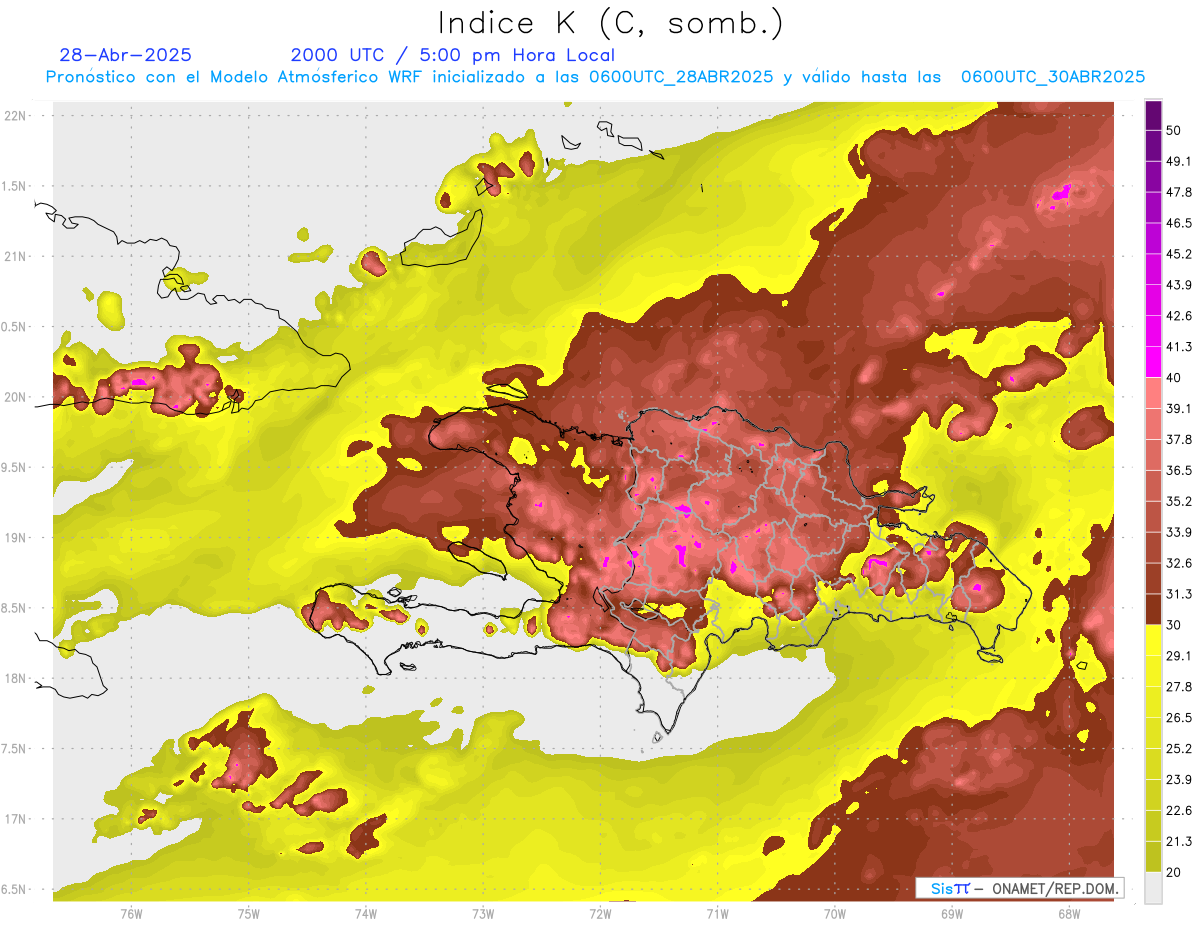The height and width of the screenshot is (927, 1200).
Task: Click the color scale value '50'
Action: click(x=1175, y=130)
